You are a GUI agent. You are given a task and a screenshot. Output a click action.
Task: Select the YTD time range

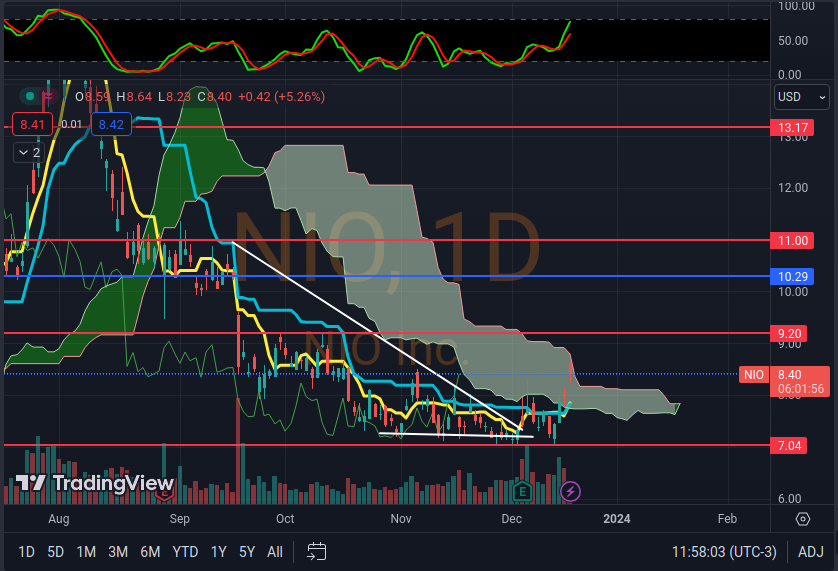[x=185, y=552]
